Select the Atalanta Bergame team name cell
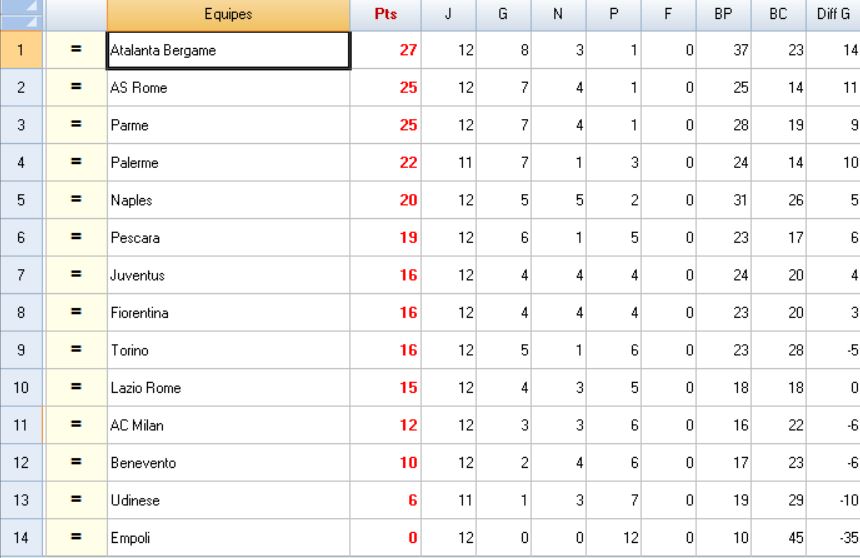 pos(228,50)
